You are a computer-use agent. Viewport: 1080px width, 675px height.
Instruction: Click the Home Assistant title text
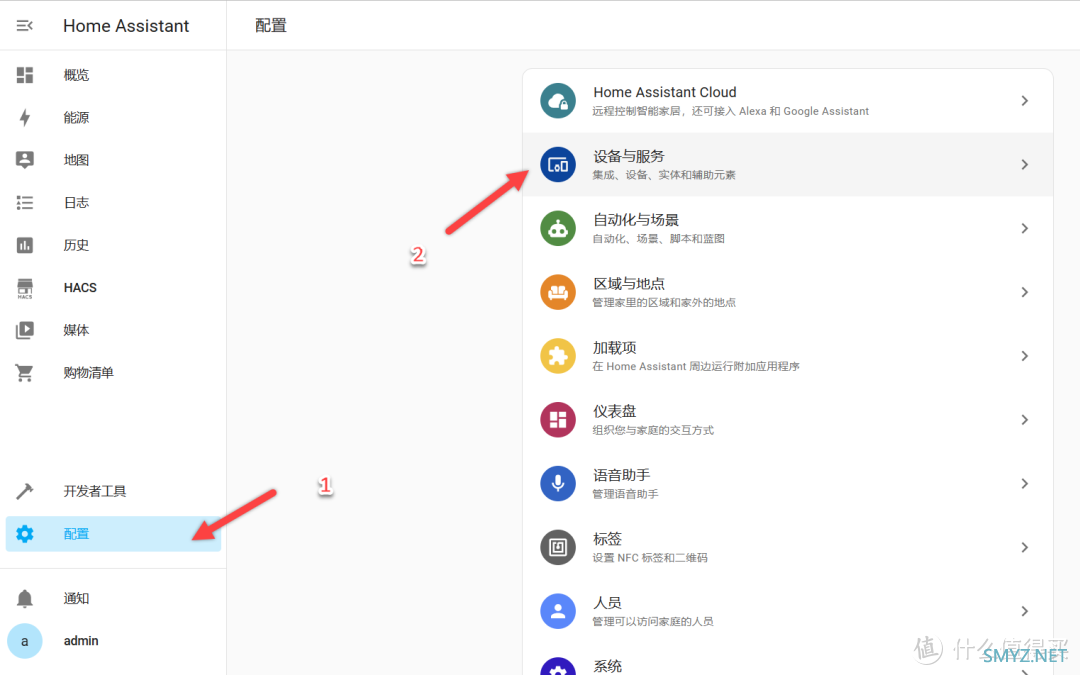[126, 25]
